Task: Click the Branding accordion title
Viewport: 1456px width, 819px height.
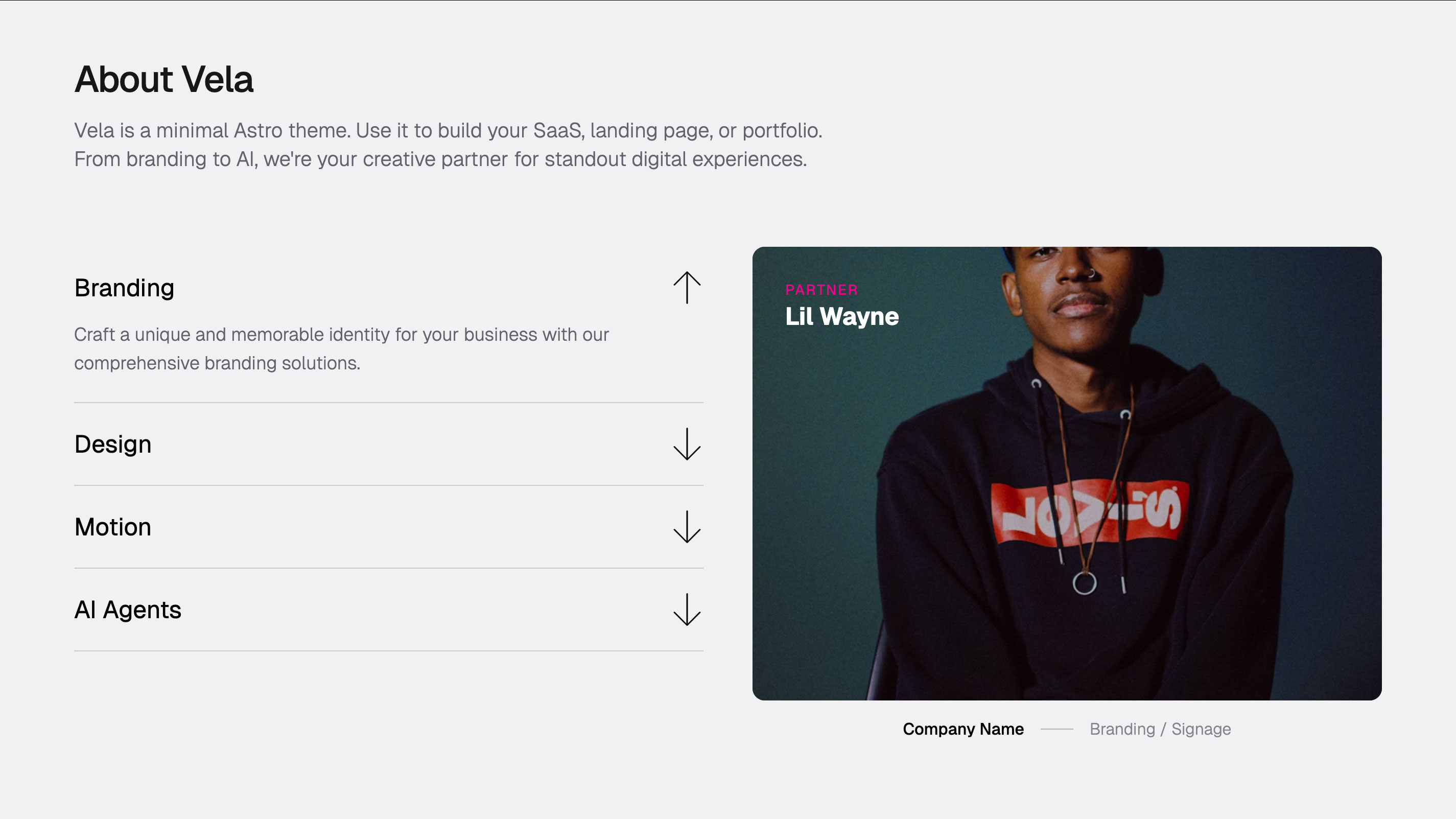Action: pos(124,288)
